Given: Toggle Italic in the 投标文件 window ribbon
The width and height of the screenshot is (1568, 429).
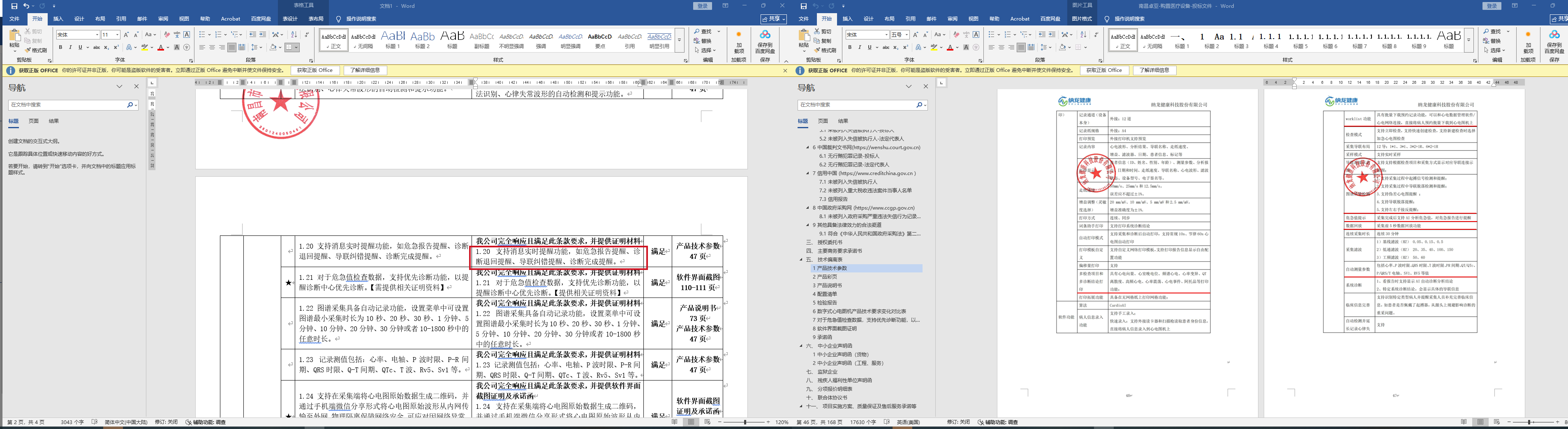Looking at the screenshot, I should (x=860, y=48).
